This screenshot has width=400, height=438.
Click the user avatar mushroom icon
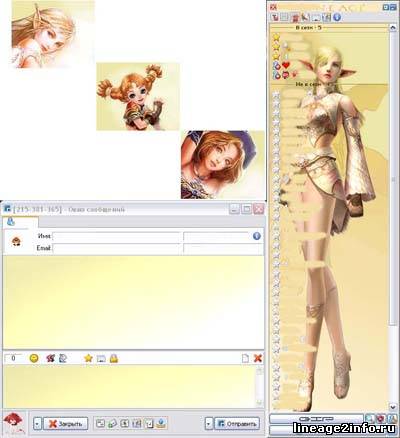tap(16, 241)
